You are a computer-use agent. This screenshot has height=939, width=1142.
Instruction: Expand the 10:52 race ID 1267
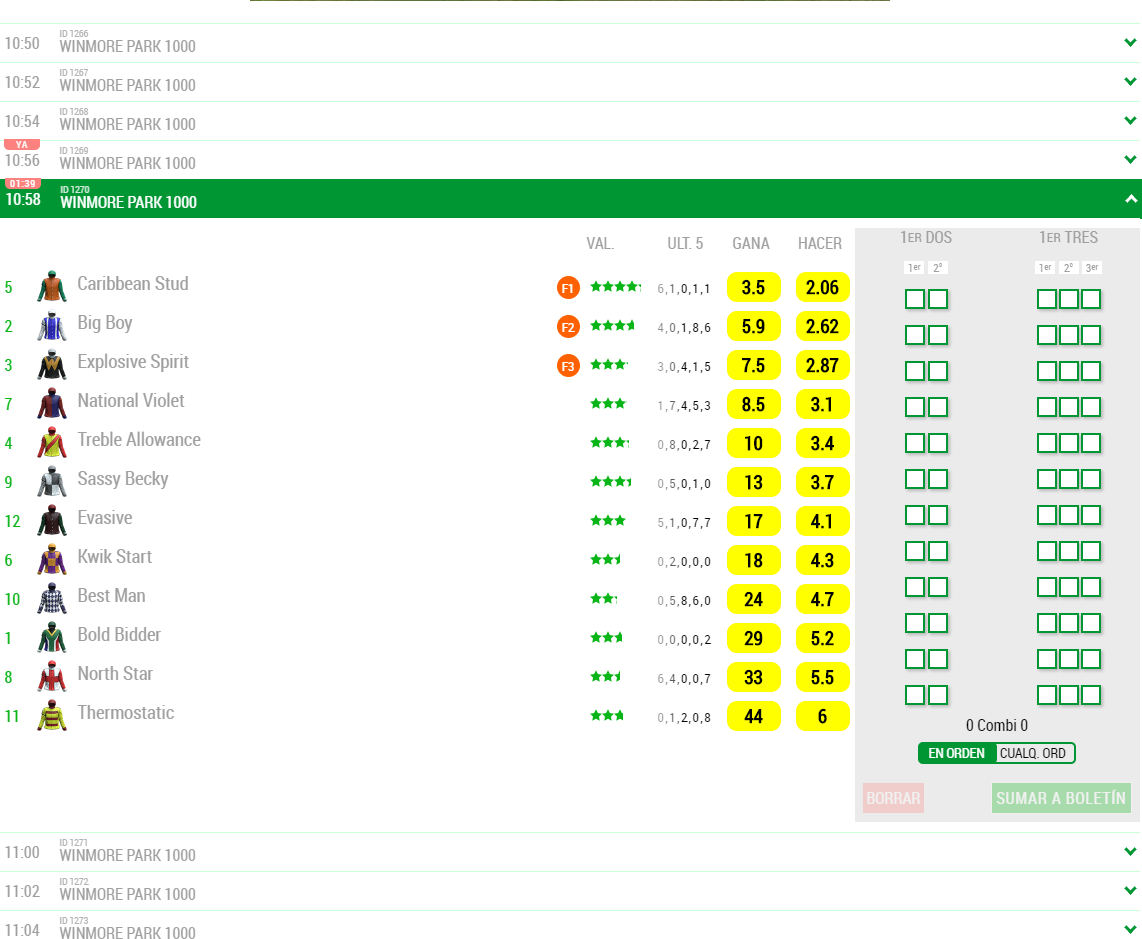1130,82
